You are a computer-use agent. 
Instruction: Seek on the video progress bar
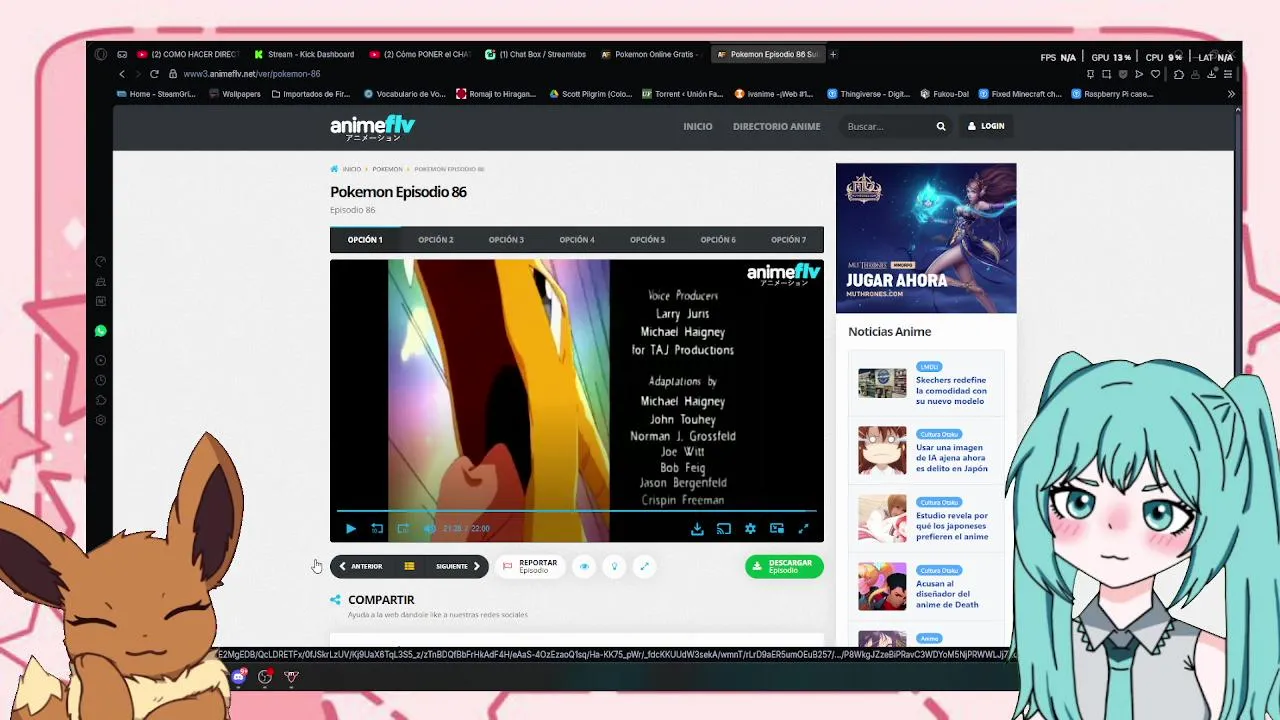click(577, 512)
